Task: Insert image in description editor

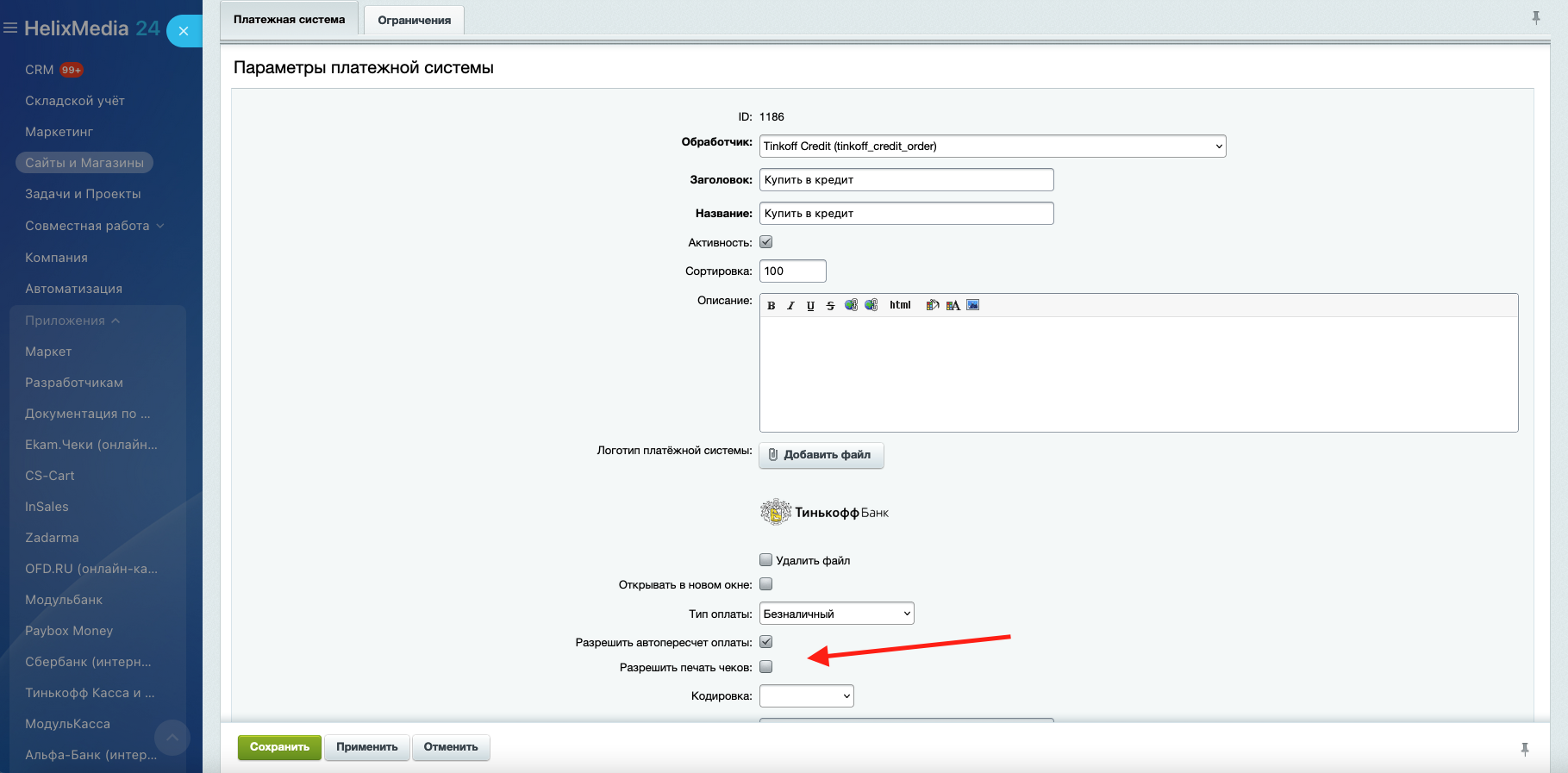Action: point(973,305)
